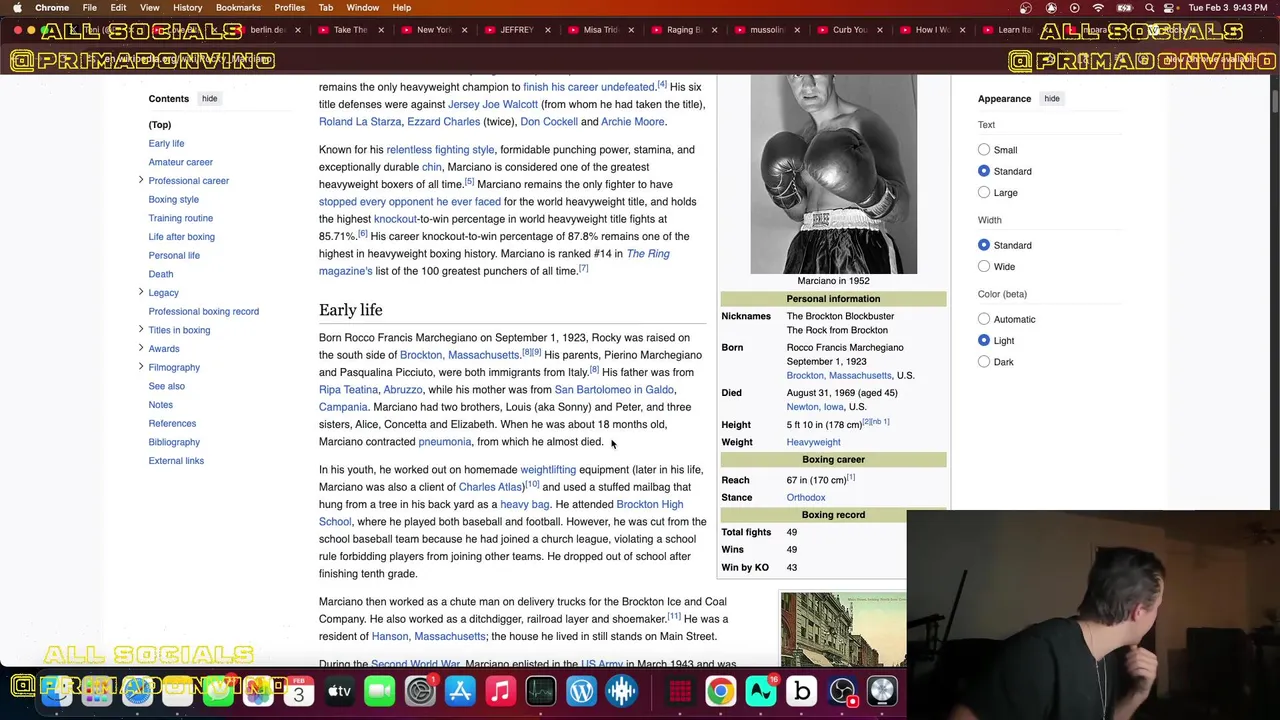This screenshot has height=720, width=1280.
Task: Open System Settings from the dock
Action: point(420,691)
